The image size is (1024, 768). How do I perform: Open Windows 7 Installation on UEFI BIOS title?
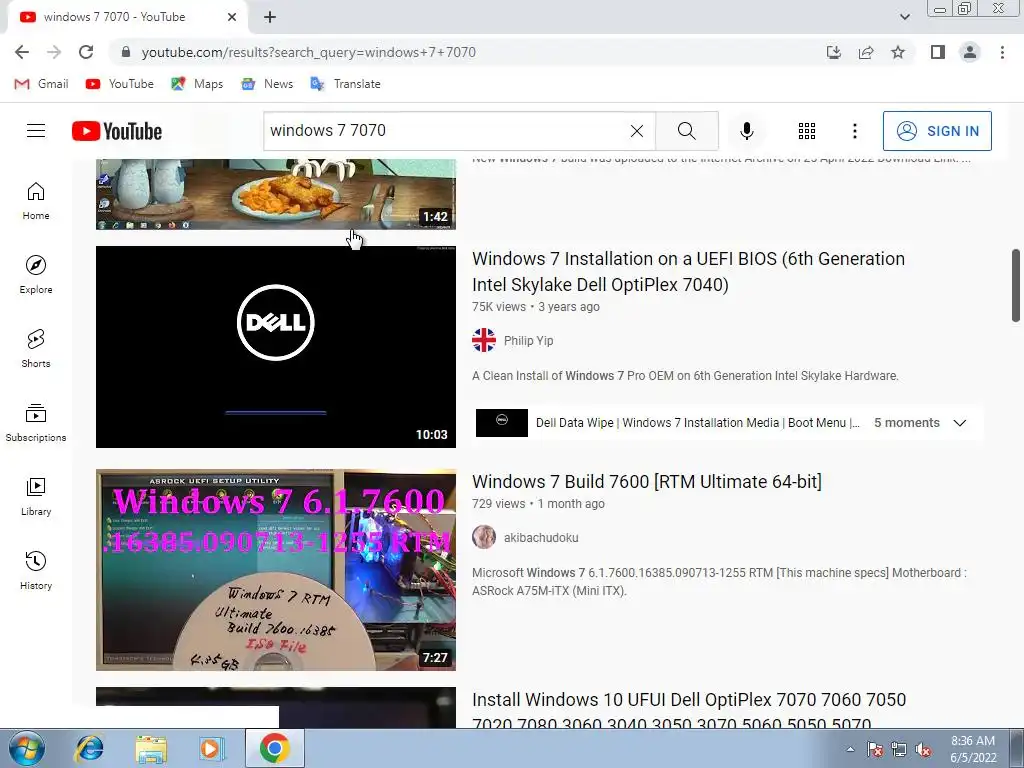pyautogui.click(x=688, y=272)
